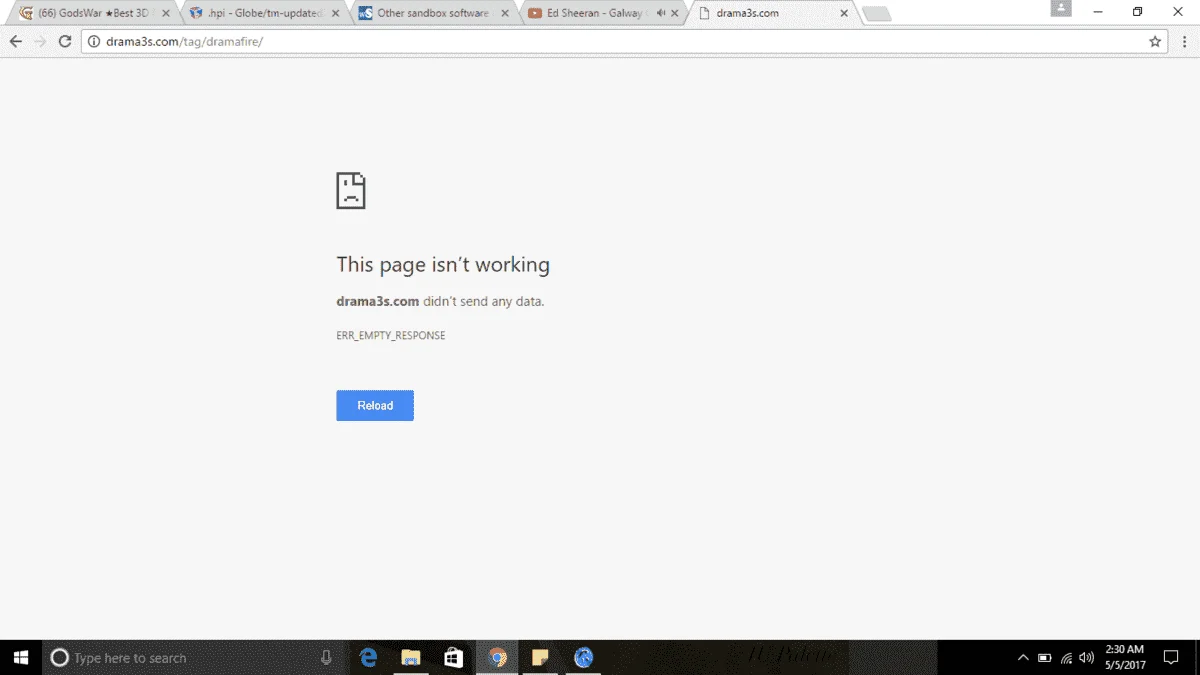The height and width of the screenshot is (675, 1200).
Task: Close the Ed Sheeran - Galway tab
Action: [675, 13]
